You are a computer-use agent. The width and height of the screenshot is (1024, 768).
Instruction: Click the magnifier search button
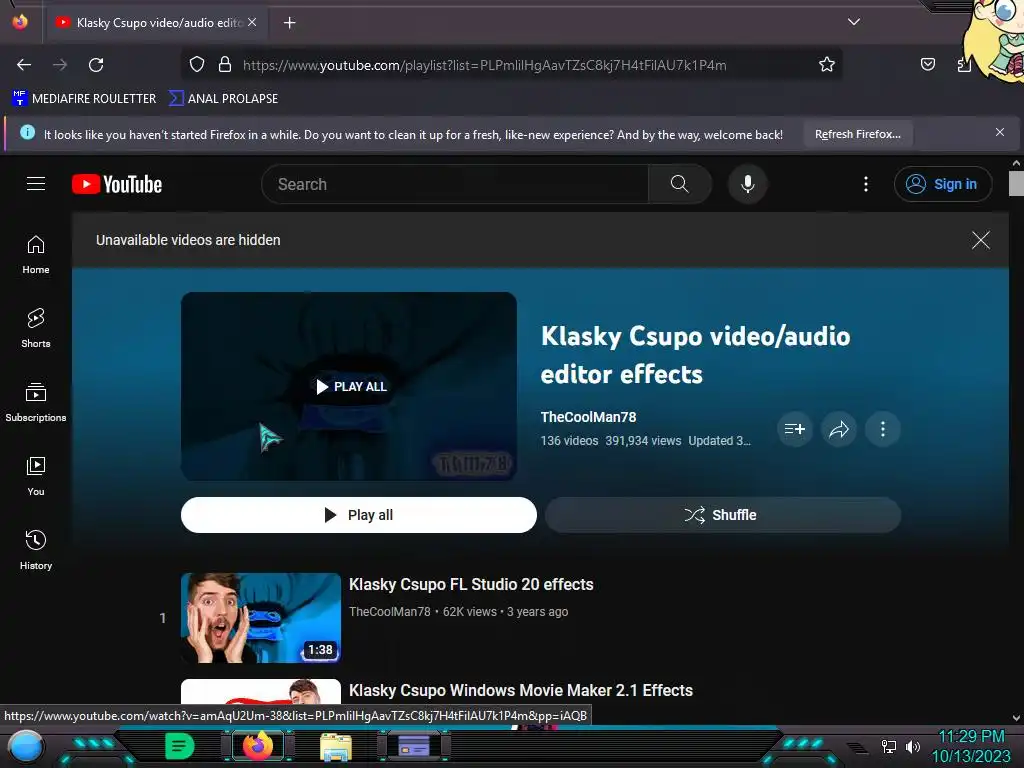coord(679,184)
